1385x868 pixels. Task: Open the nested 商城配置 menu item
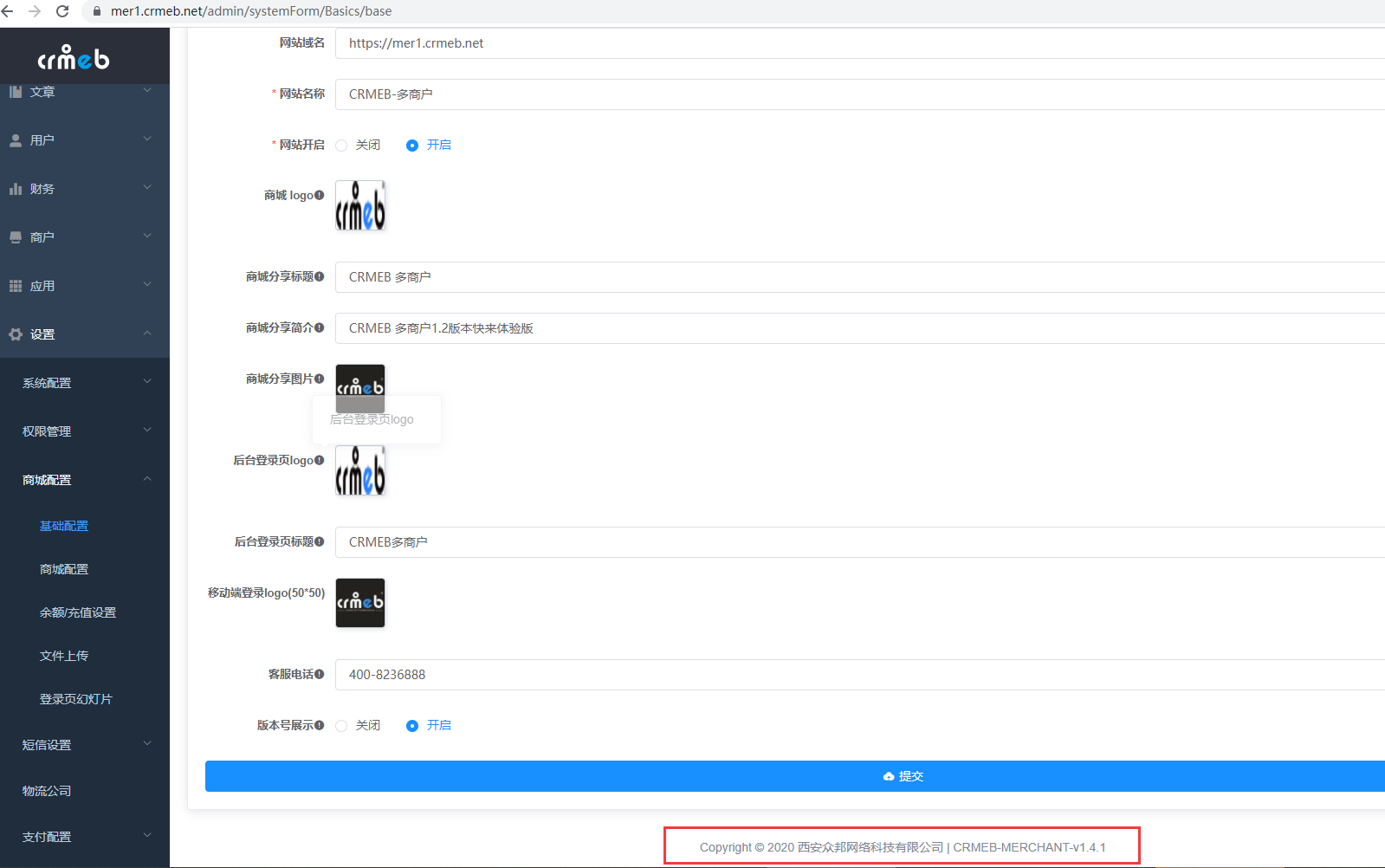coord(64,569)
